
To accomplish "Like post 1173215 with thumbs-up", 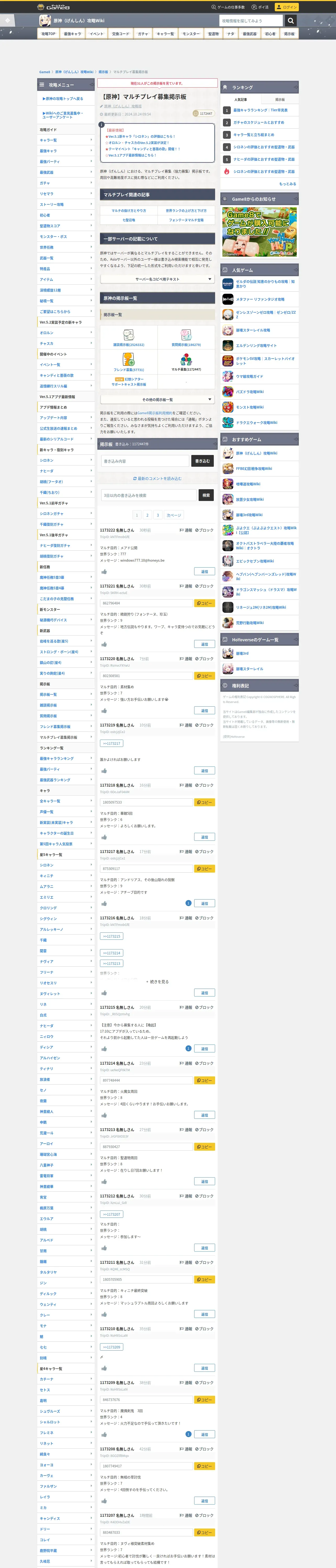I will point(104,1049).
